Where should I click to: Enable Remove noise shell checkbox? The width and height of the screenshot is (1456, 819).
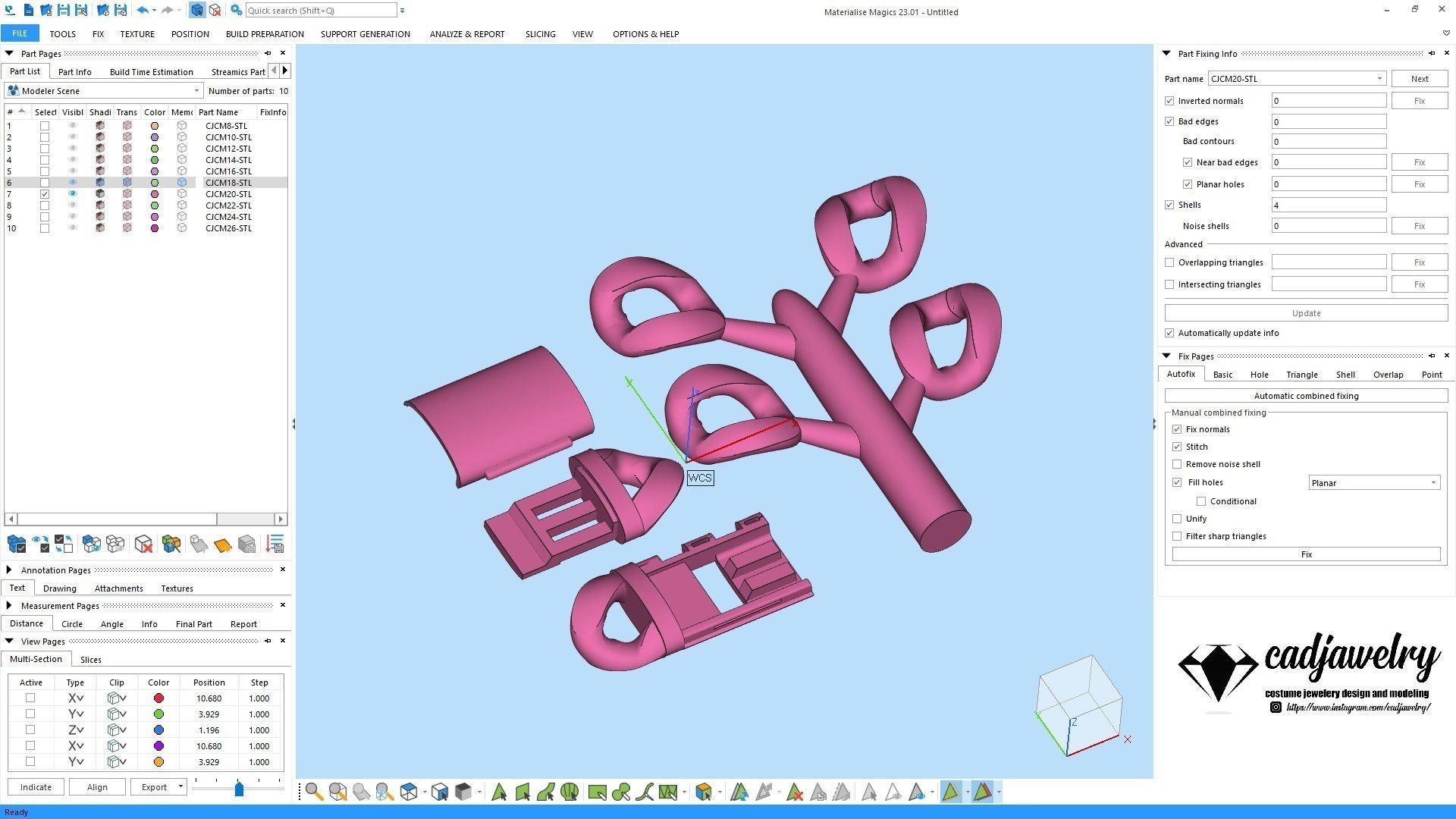pyautogui.click(x=1177, y=464)
